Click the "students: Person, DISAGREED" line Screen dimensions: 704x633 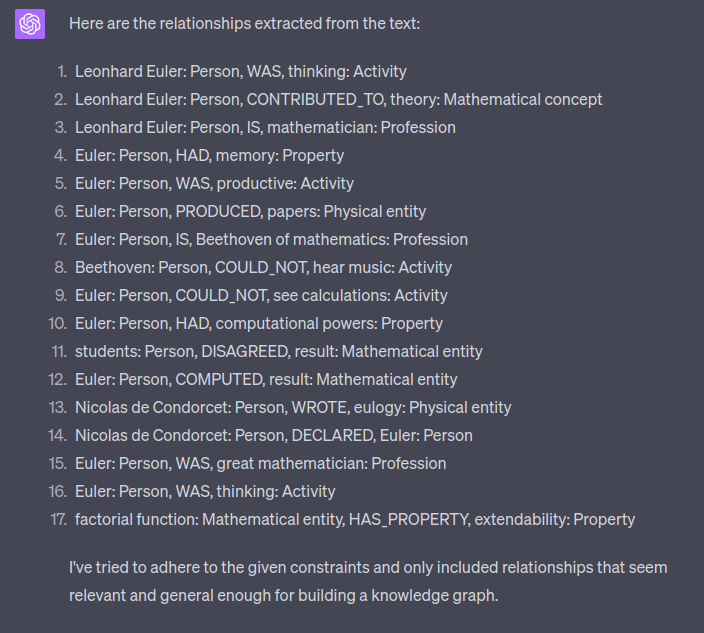(x=278, y=351)
